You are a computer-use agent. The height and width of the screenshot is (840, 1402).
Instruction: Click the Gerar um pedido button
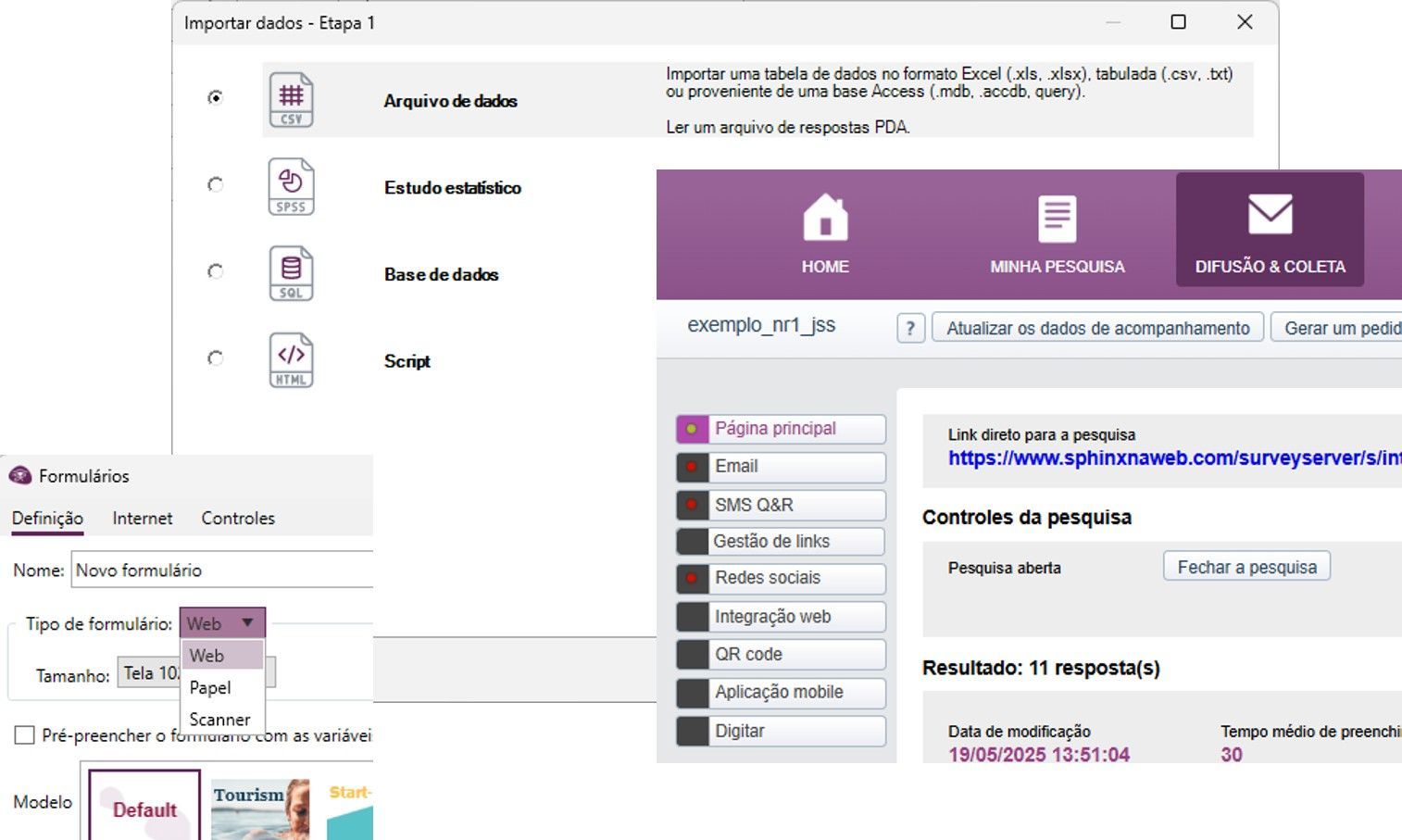coord(1337,328)
